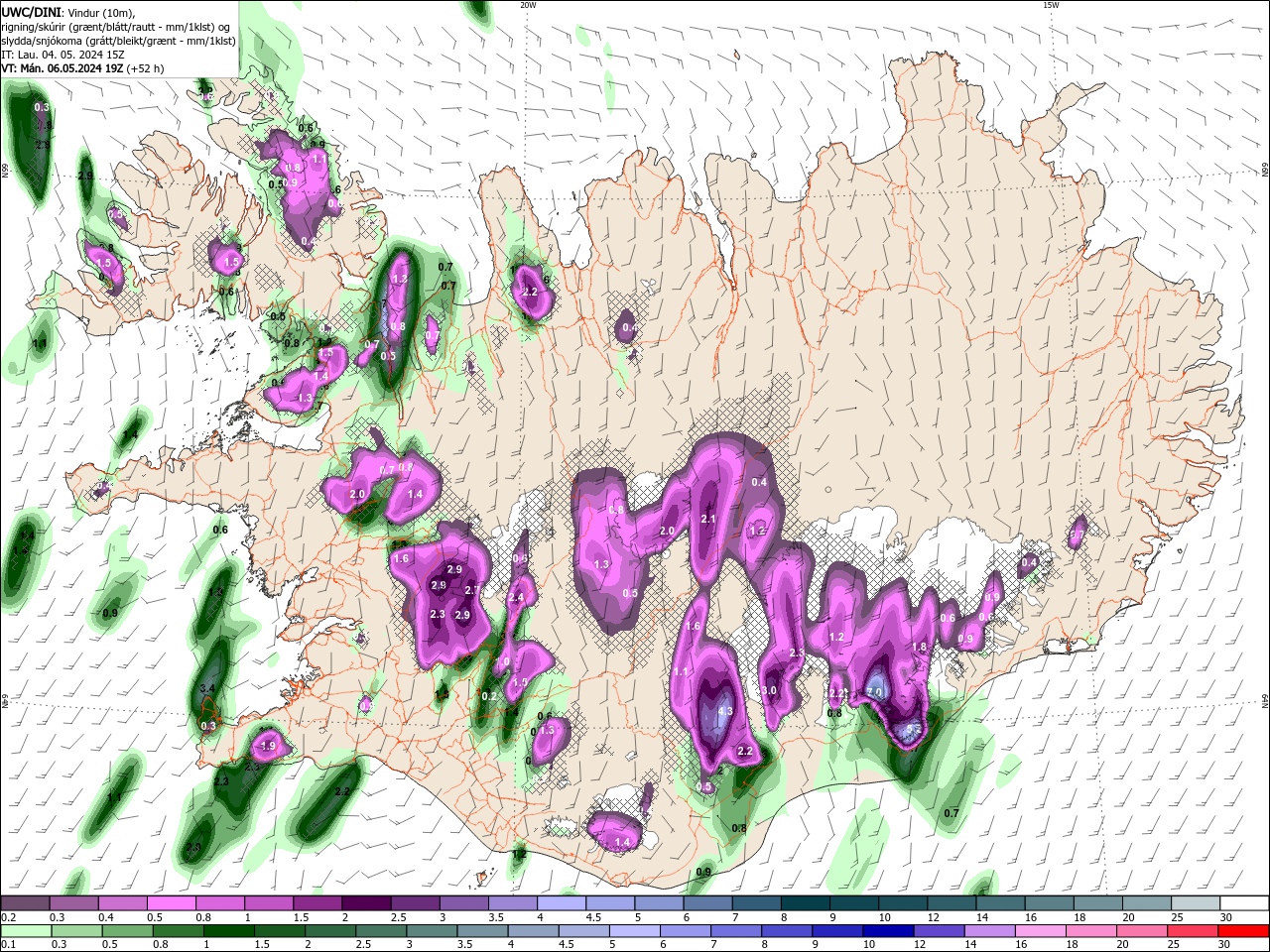Click the 'IT: Lau. 04. 05. 2024 15Z' line
The width and height of the screenshot is (1270, 952).
[63, 55]
